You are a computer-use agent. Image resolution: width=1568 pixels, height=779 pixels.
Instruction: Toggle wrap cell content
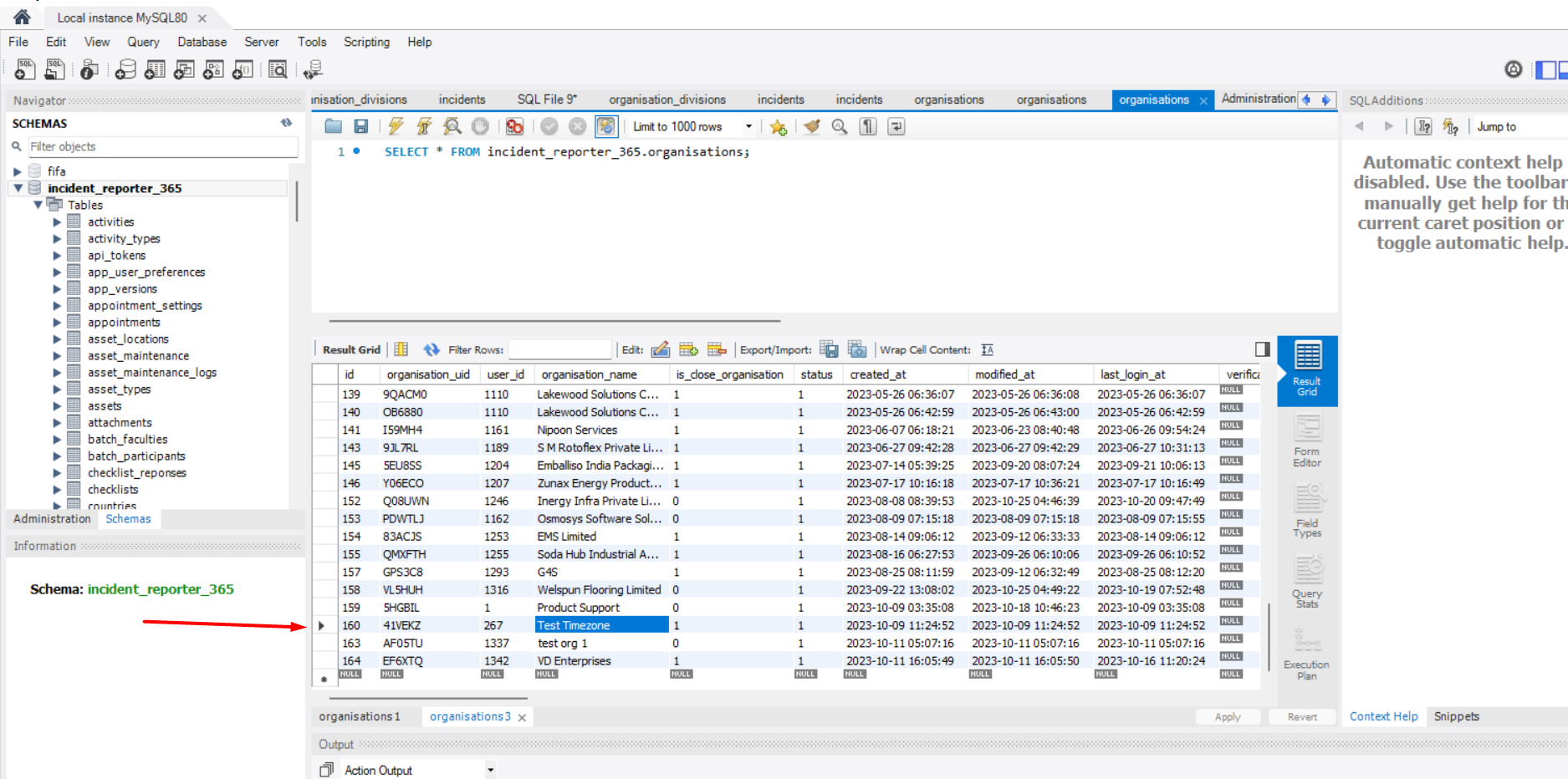pyautogui.click(x=988, y=349)
